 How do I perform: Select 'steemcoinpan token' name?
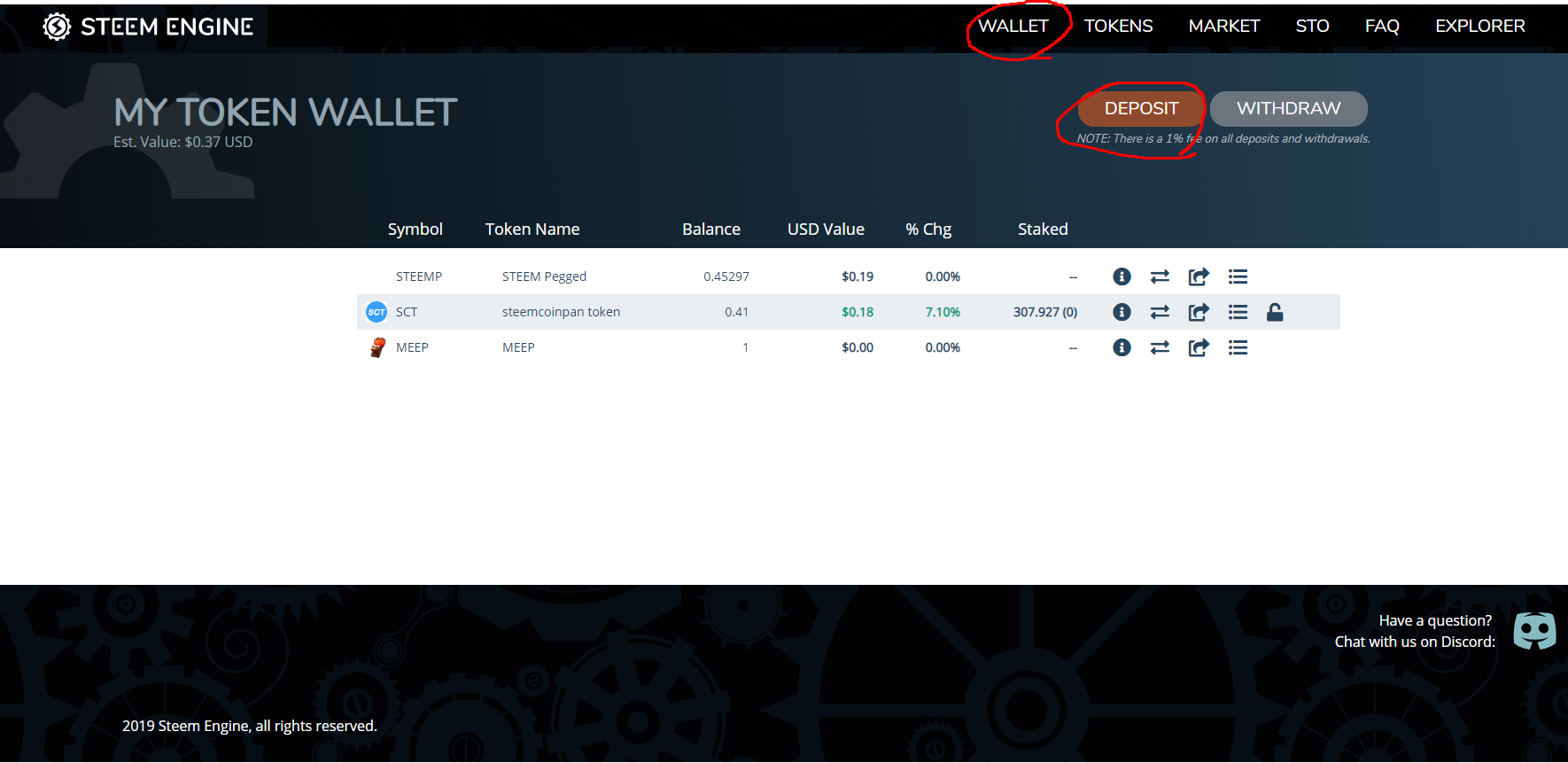click(561, 312)
